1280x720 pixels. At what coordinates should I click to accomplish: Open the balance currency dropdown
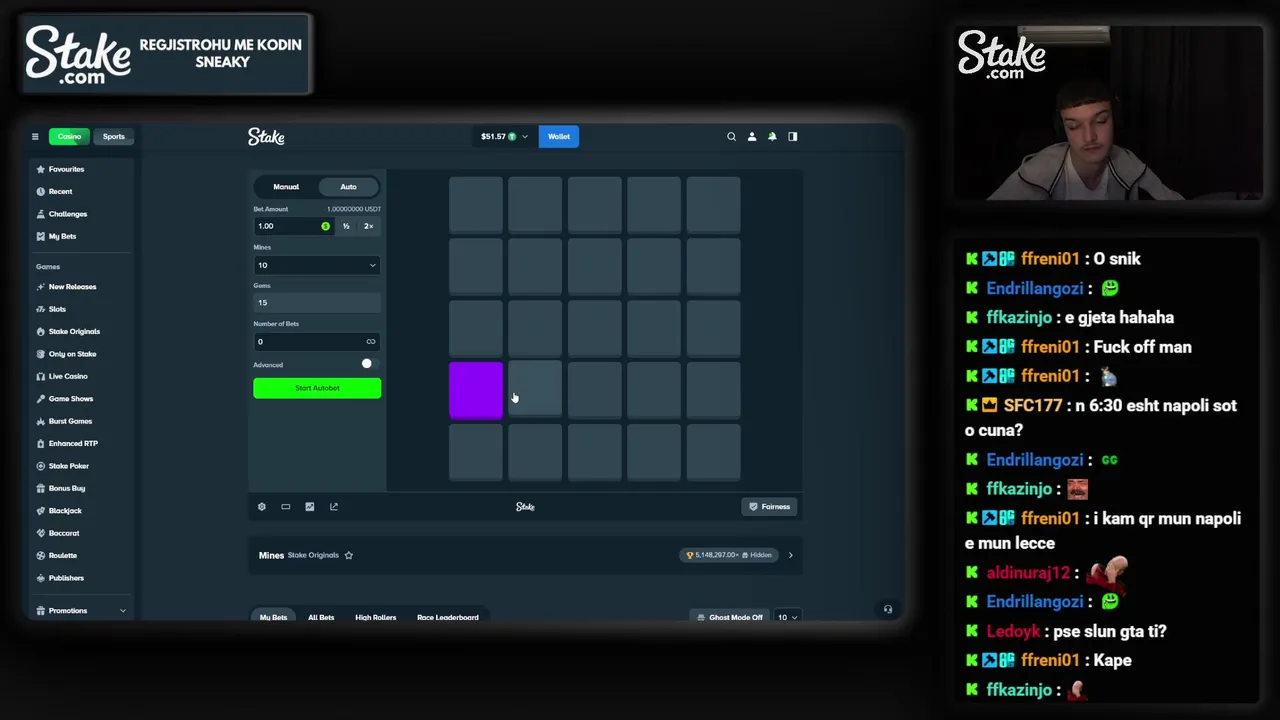[504, 136]
